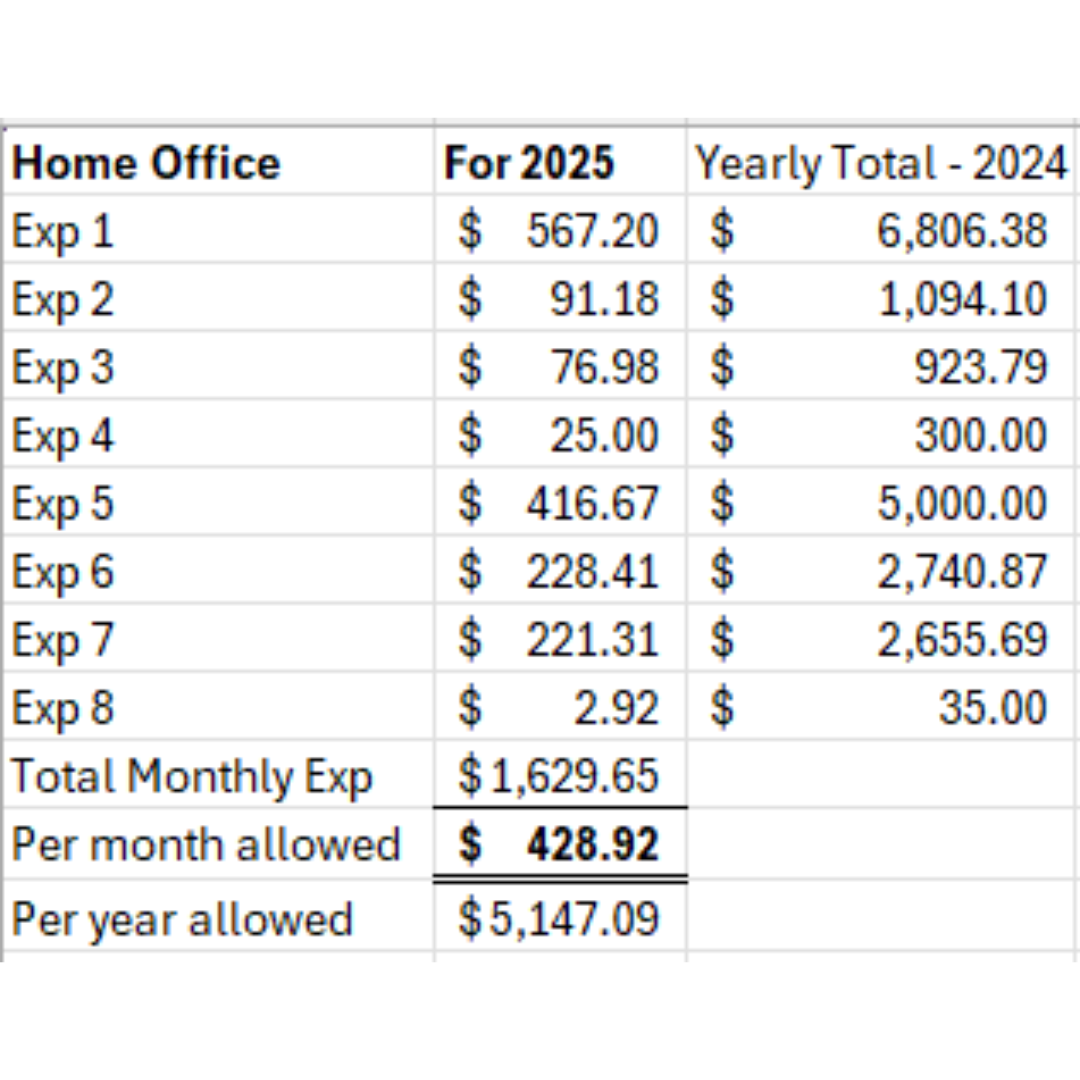Click the 1,094.10 yearly total cell
Viewport: 1080px width, 1080px height.
pyautogui.click(x=961, y=299)
